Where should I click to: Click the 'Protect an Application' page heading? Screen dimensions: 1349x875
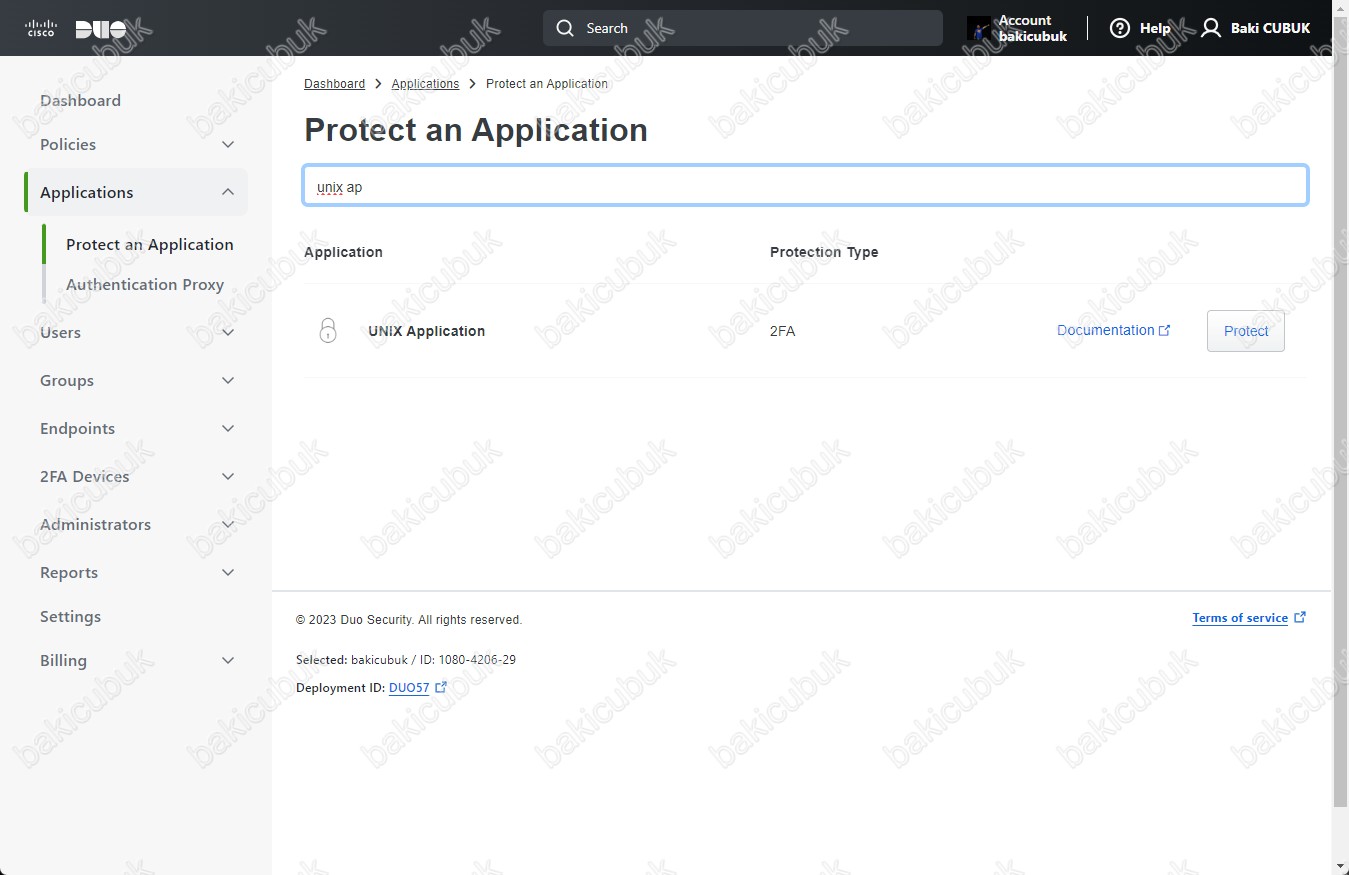coord(476,130)
